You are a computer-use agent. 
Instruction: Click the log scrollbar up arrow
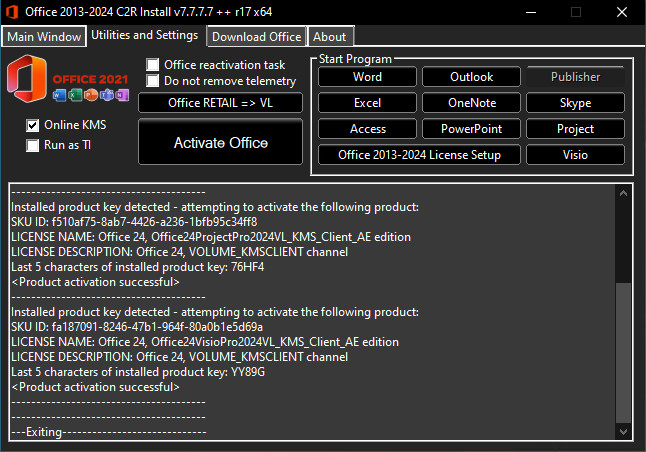point(623,193)
